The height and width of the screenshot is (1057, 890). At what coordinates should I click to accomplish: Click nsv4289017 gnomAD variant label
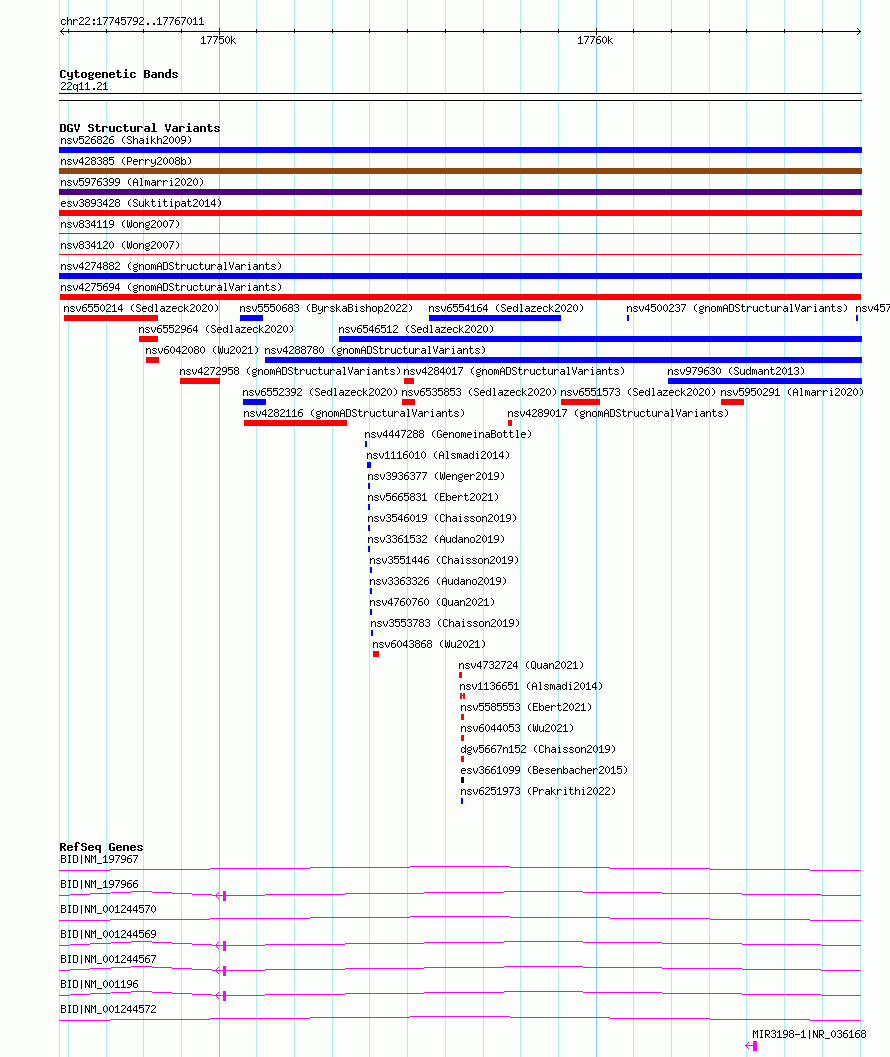[x=618, y=413]
